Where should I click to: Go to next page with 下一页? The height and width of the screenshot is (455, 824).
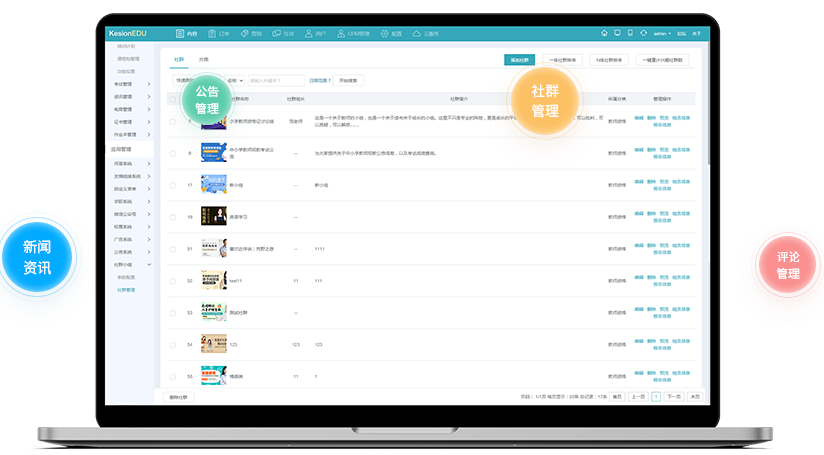pyautogui.click(x=674, y=397)
